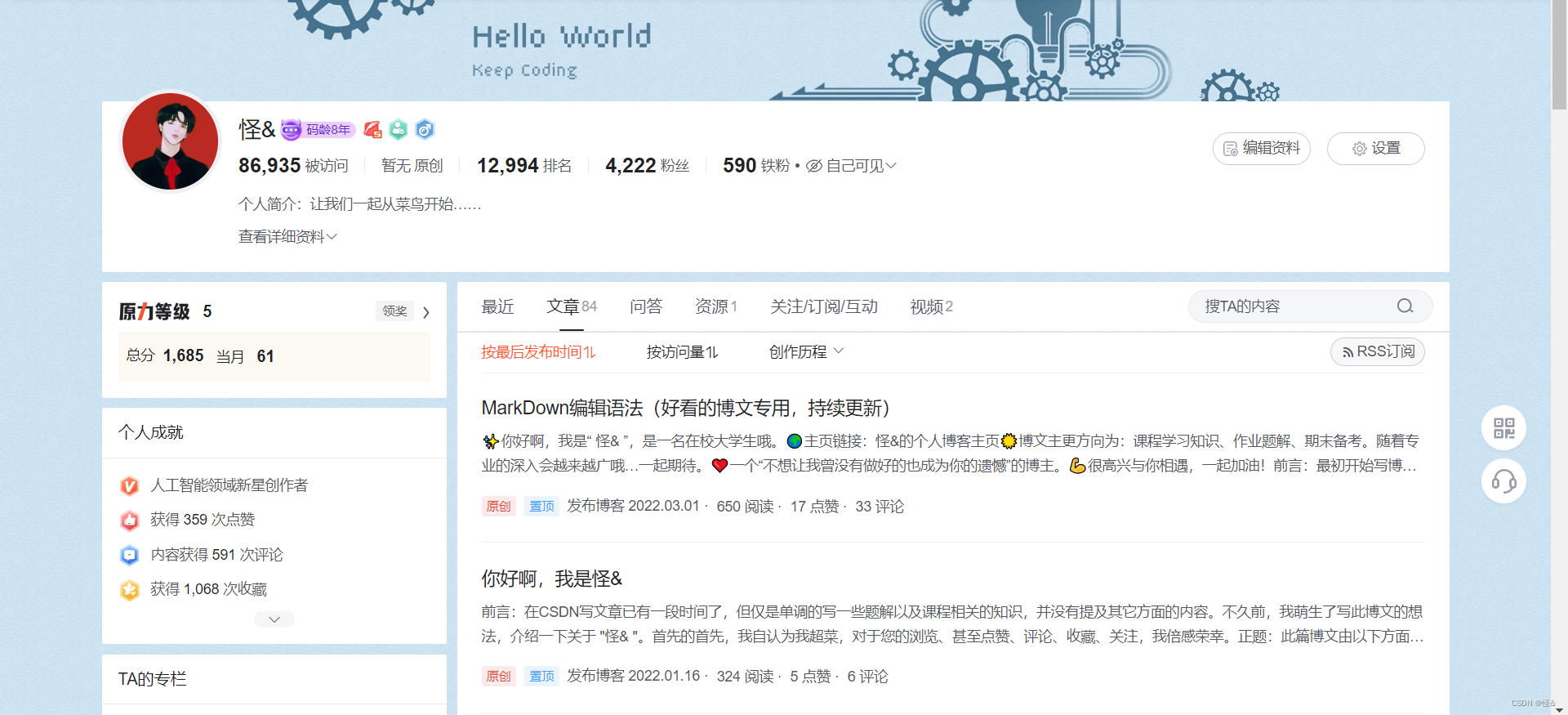This screenshot has width=1568, height=715.
Task: Switch to the 最近 tab
Action: (x=497, y=306)
